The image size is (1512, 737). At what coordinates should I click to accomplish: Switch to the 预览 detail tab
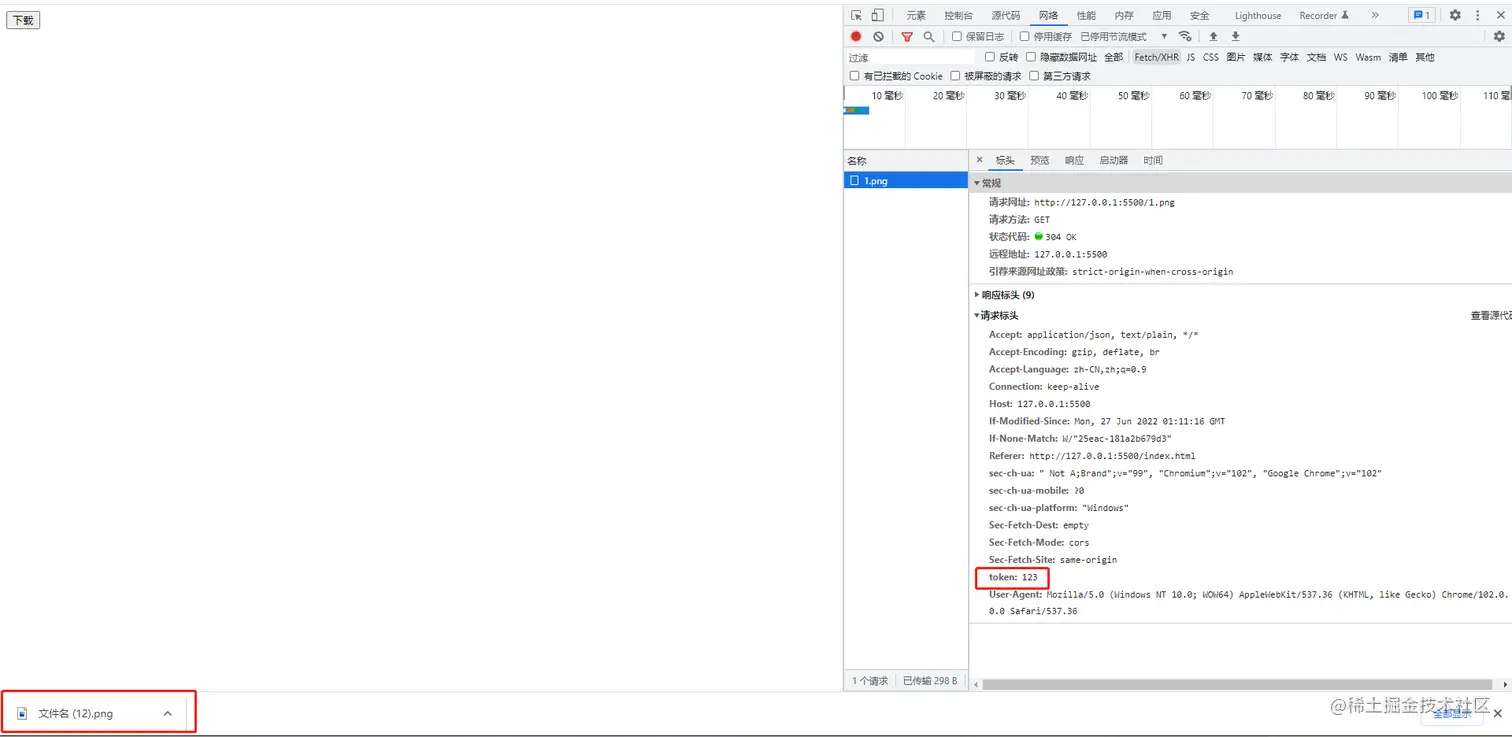point(1040,160)
